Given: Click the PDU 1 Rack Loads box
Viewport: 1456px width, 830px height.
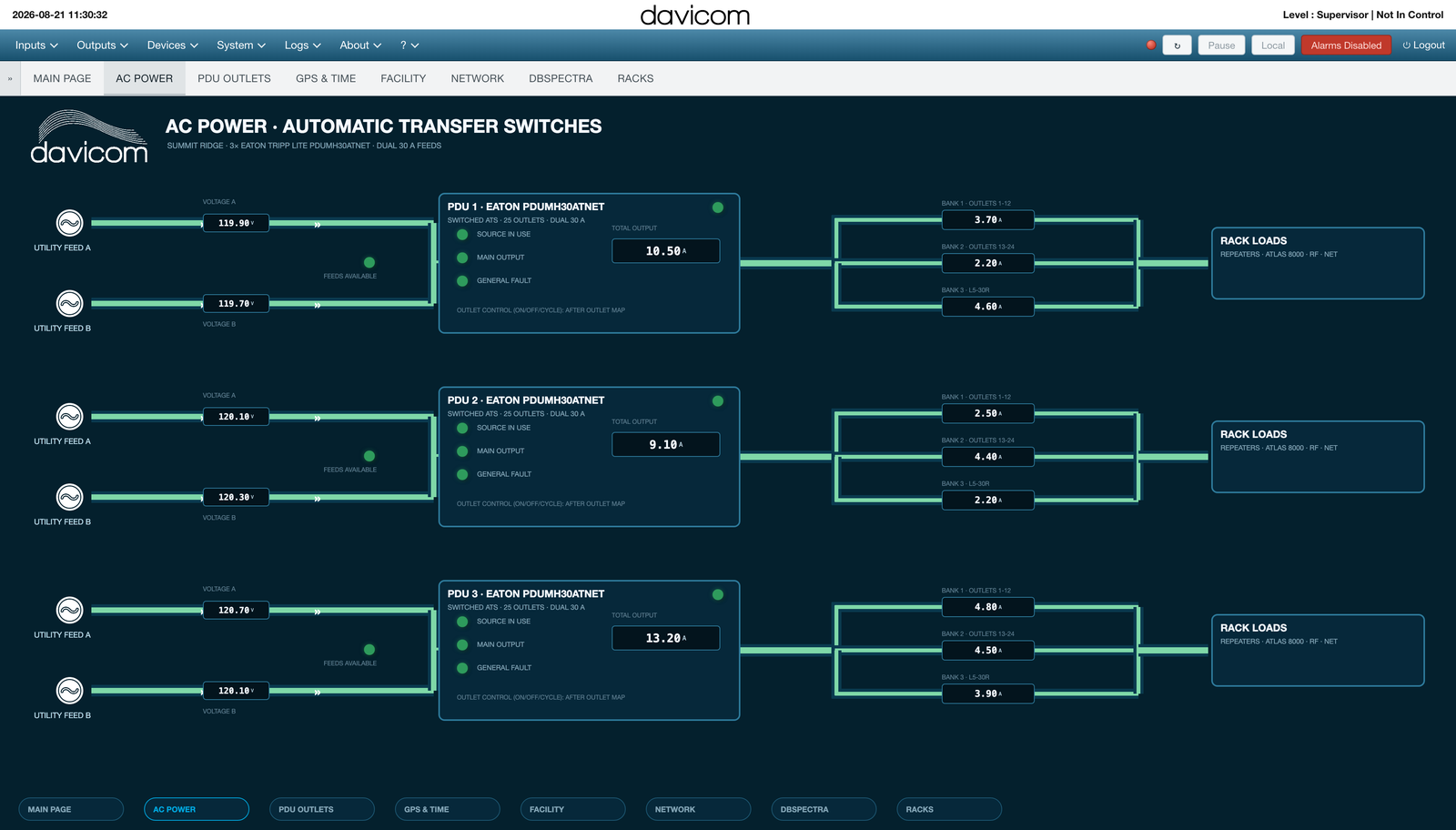Looking at the screenshot, I should (x=1318, y=263).
